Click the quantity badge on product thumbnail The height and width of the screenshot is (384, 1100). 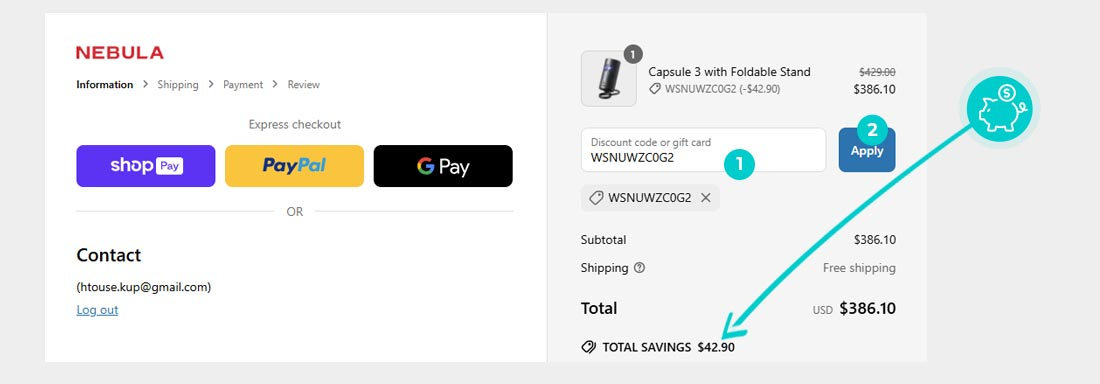click(x=633, y=53)
